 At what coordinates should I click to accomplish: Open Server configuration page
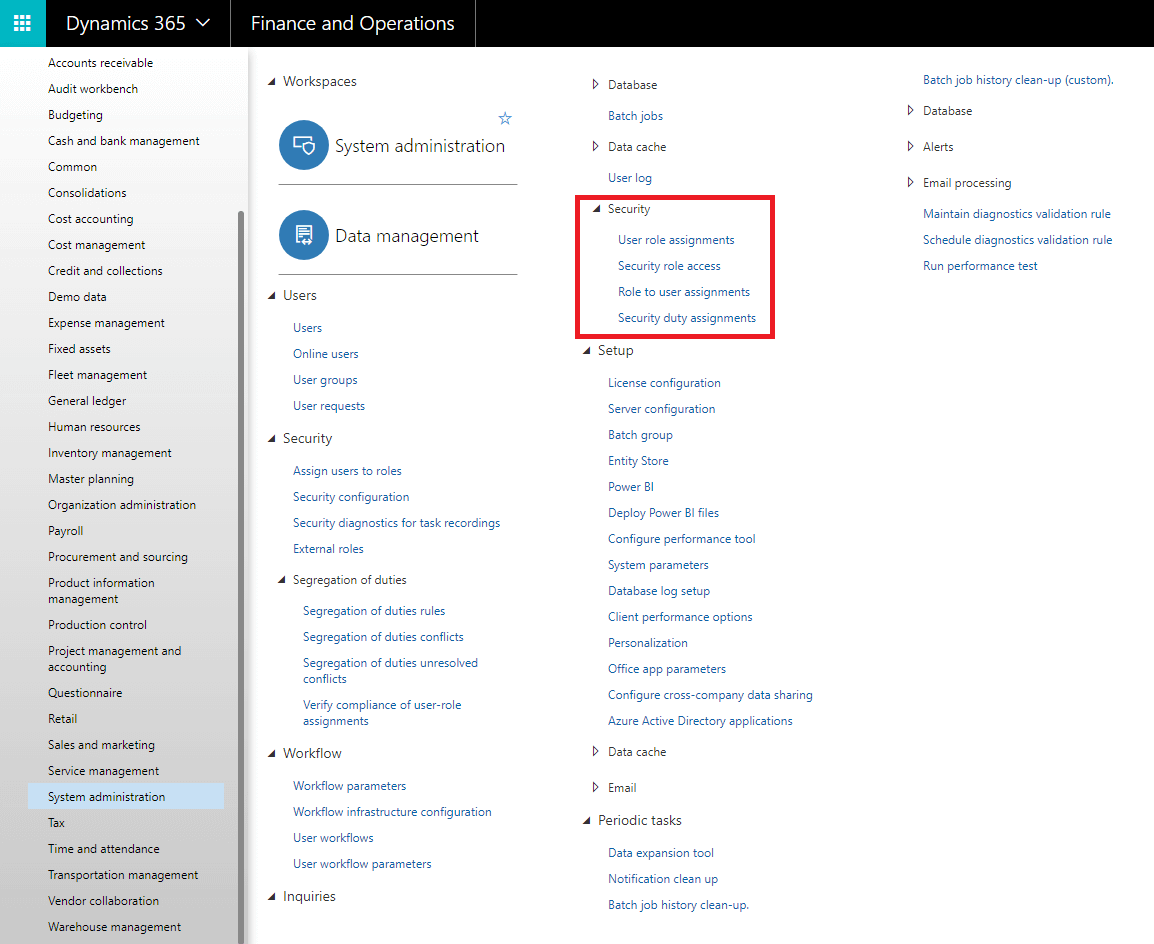click(662, 409)
